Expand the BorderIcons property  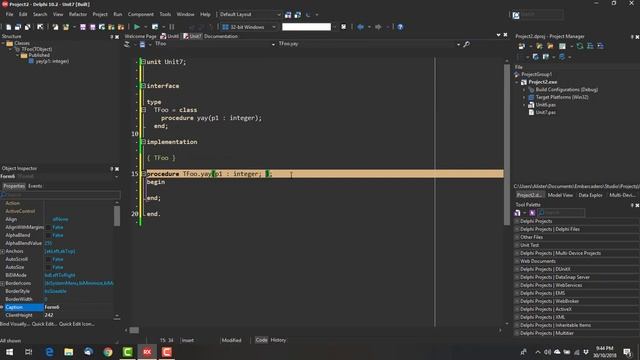[x=2, y=283]
